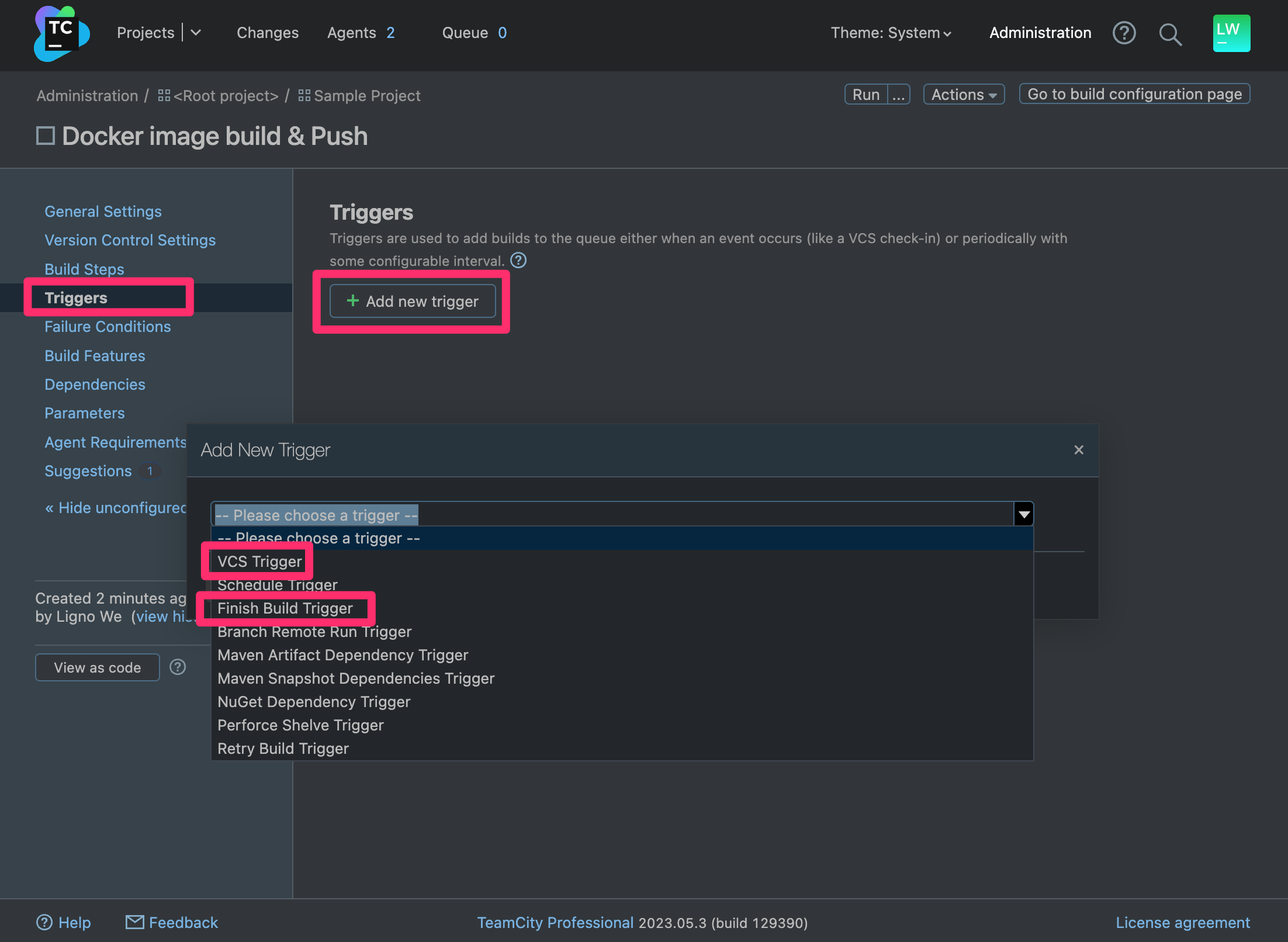Open Go to build configuration page

click(x=1134, y=94)
